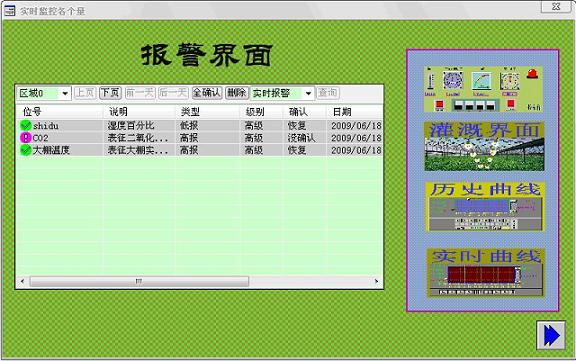
Task: Expand the 区域0 dropdown
Action: tap(65, 94)
